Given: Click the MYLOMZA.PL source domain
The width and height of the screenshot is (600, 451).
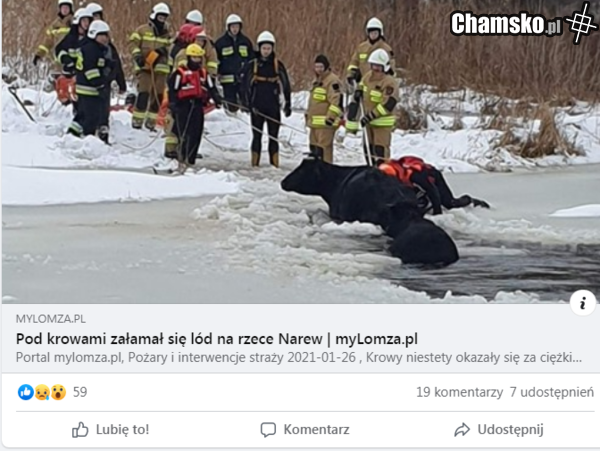Looking at the screenshot, I should tap(51, 319).
